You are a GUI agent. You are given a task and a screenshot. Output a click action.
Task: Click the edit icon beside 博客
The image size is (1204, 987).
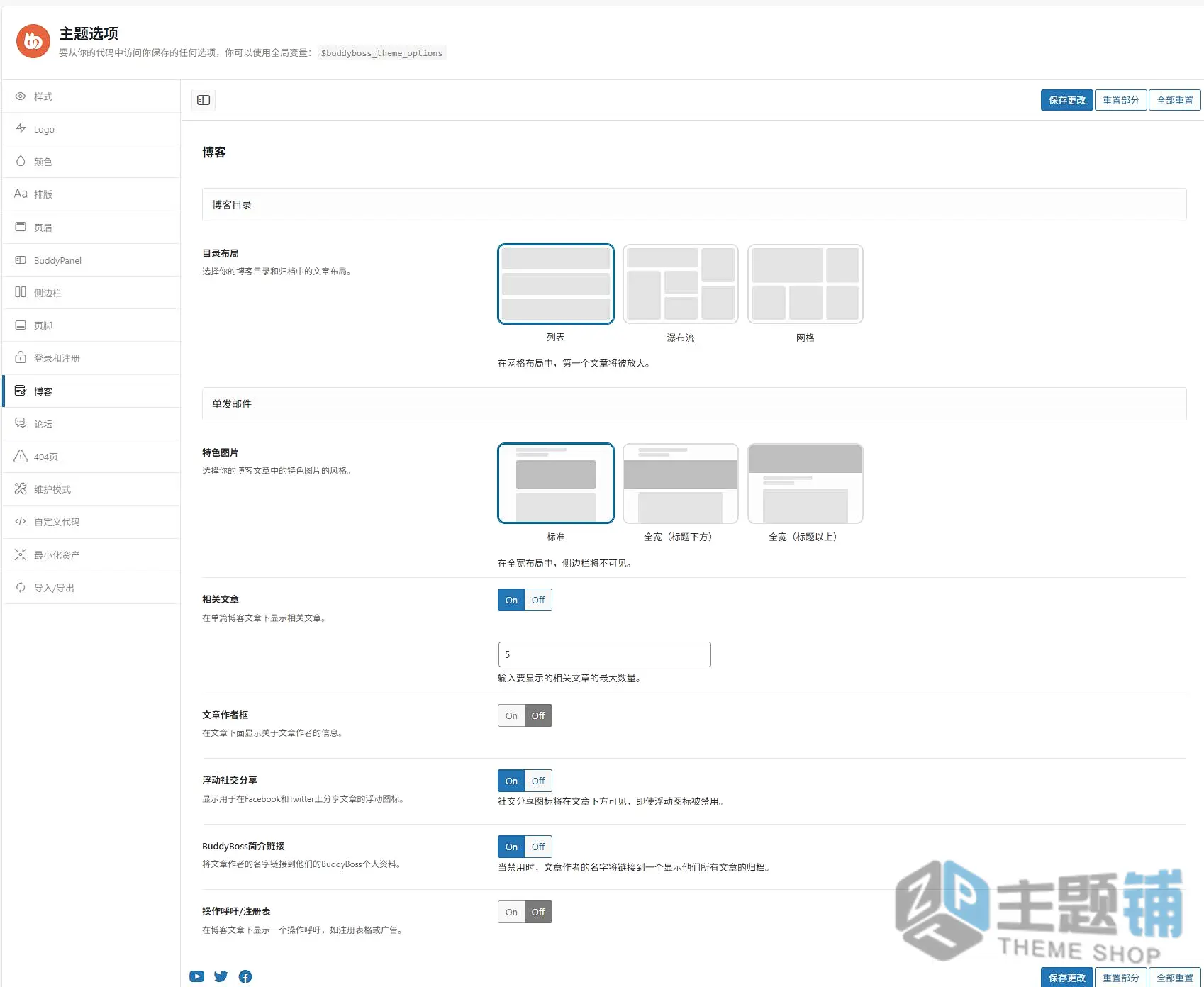tap(21, 391)
